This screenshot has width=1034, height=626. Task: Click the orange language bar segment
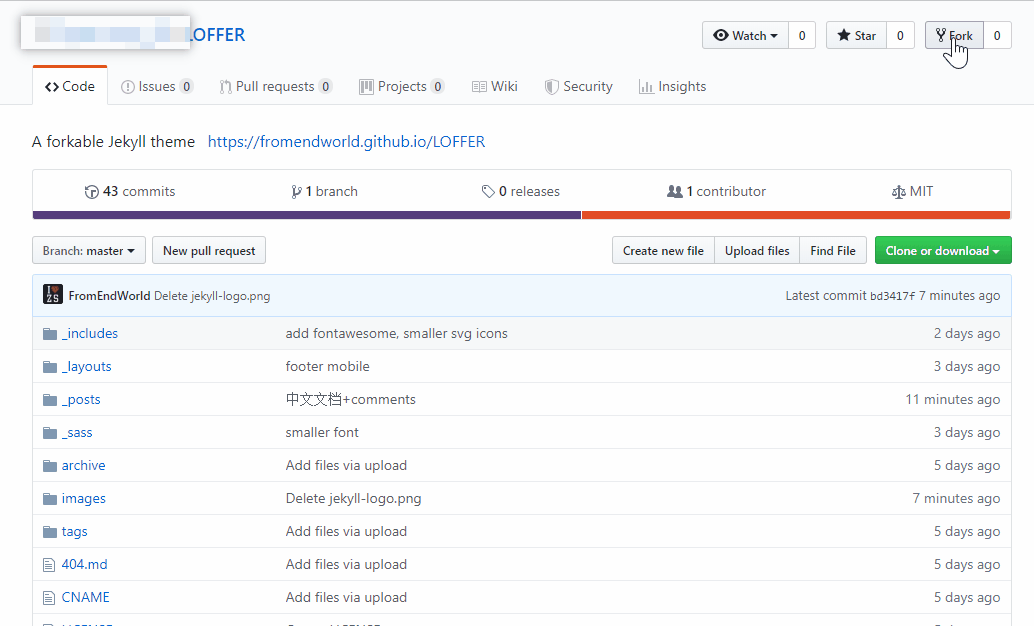796,215
